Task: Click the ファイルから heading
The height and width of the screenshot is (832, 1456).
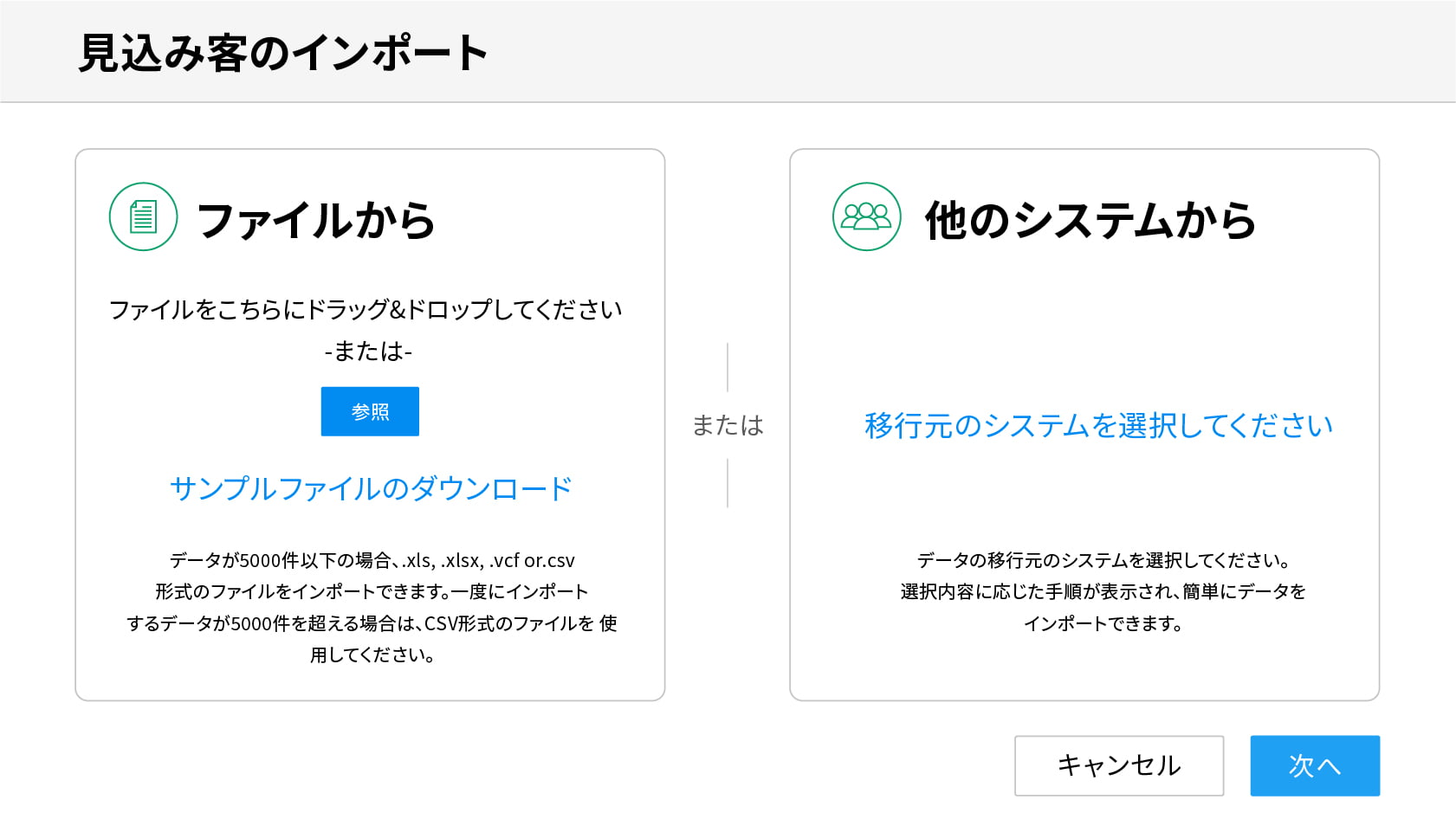Action: point(316,220)
